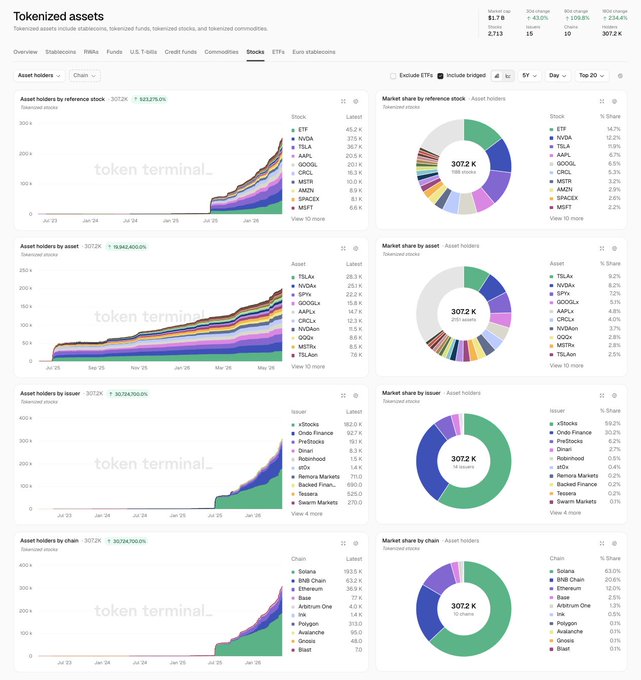Switch to the Stablecoins tab

click(x=60, y=52)
